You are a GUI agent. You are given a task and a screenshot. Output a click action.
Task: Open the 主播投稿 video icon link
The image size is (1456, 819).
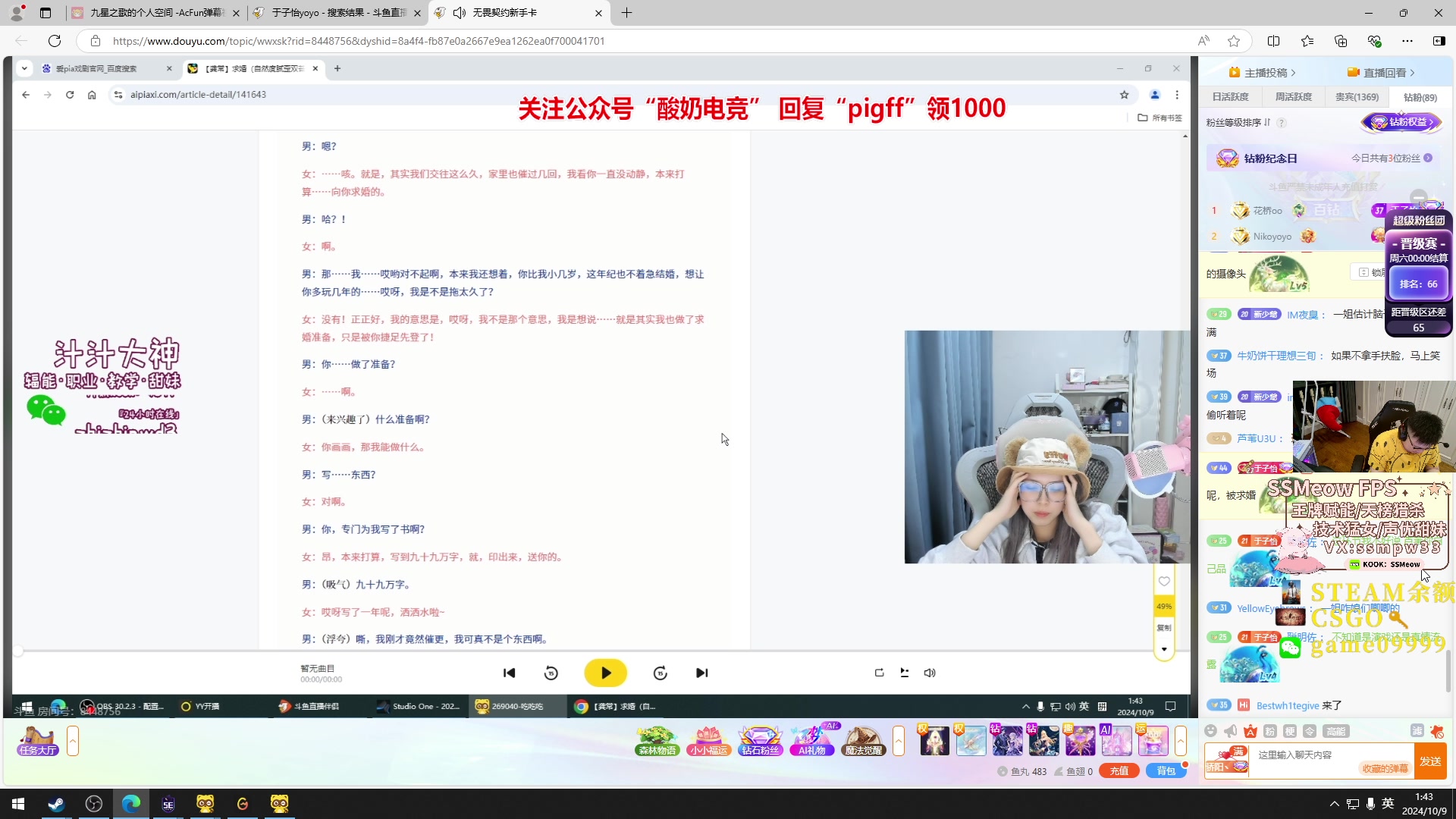pos(1262,73)
